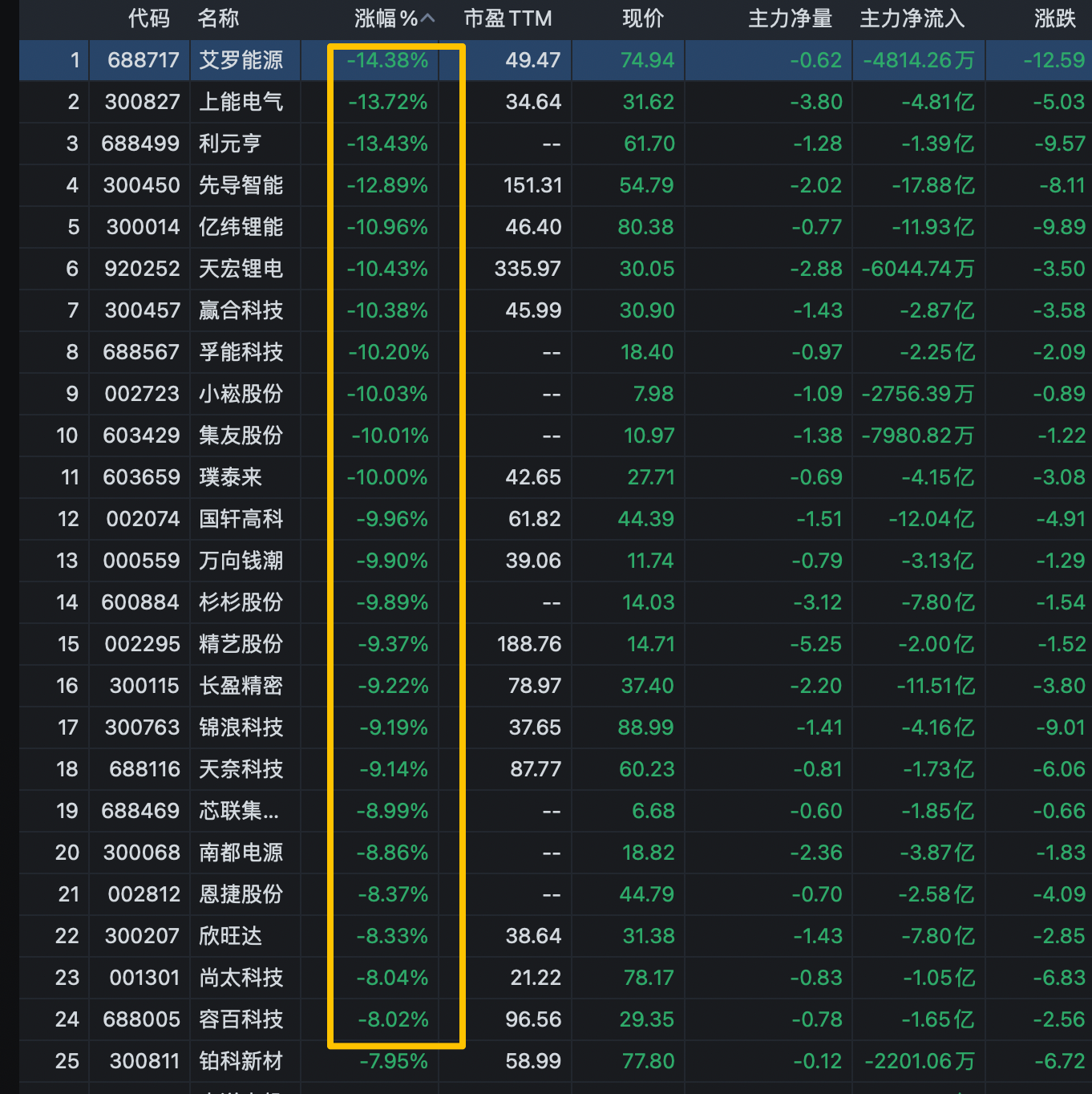Image resolution: width=1092 pixels, height=1094 pixels.
Task: Sort by the 涨幅% column header
Action: click(386, 18)
